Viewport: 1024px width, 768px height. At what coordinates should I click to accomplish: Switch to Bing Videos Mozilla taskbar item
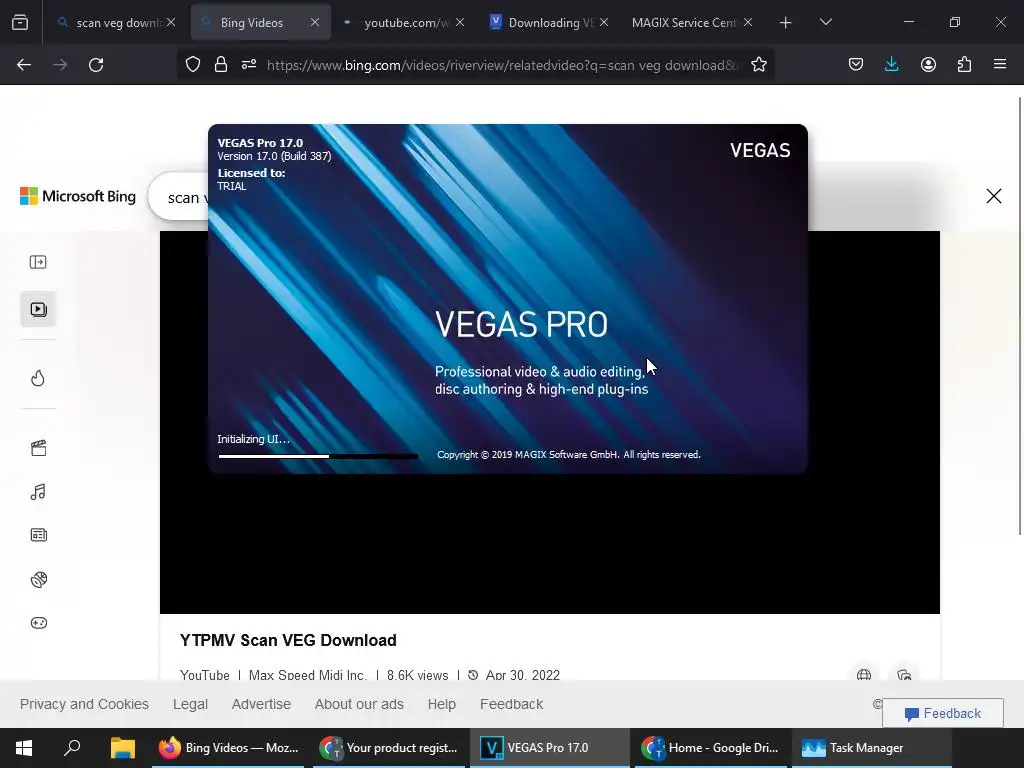click(x=229, y=748)
